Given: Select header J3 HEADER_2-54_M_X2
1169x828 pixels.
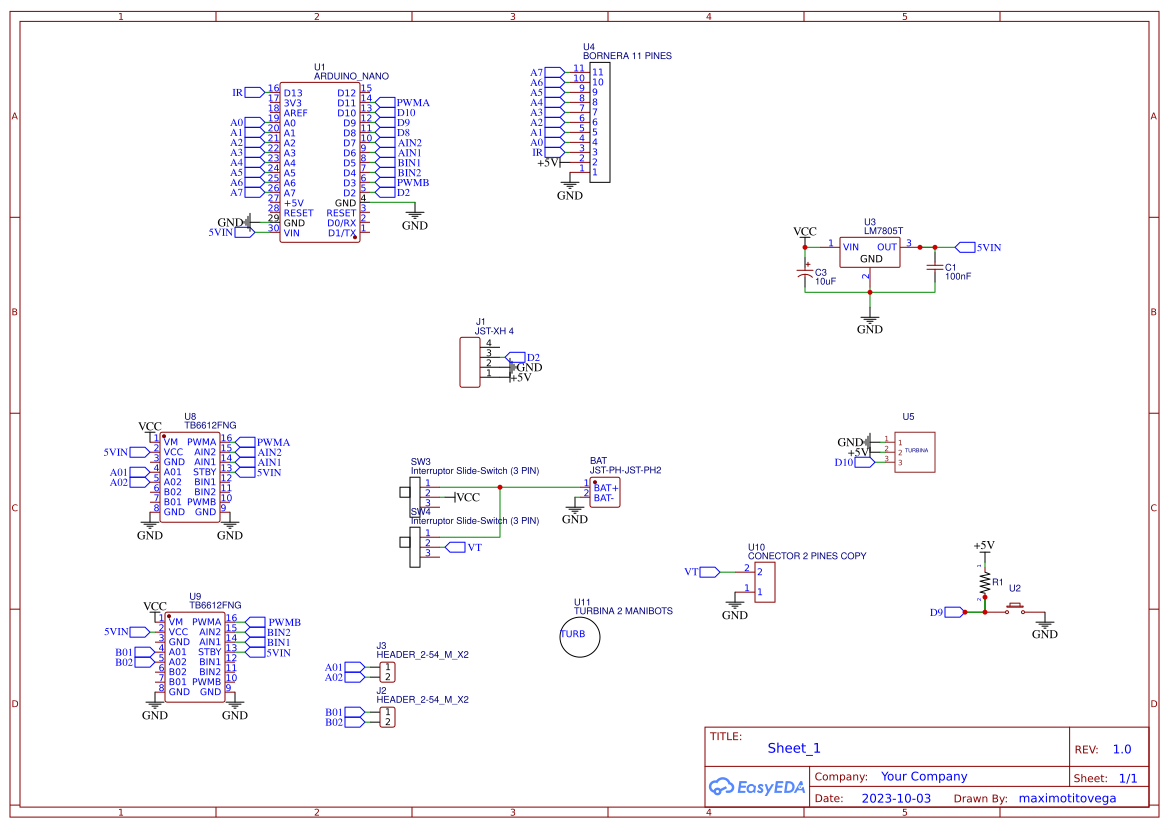Looking at the screenshot, I should pos(385,670).
